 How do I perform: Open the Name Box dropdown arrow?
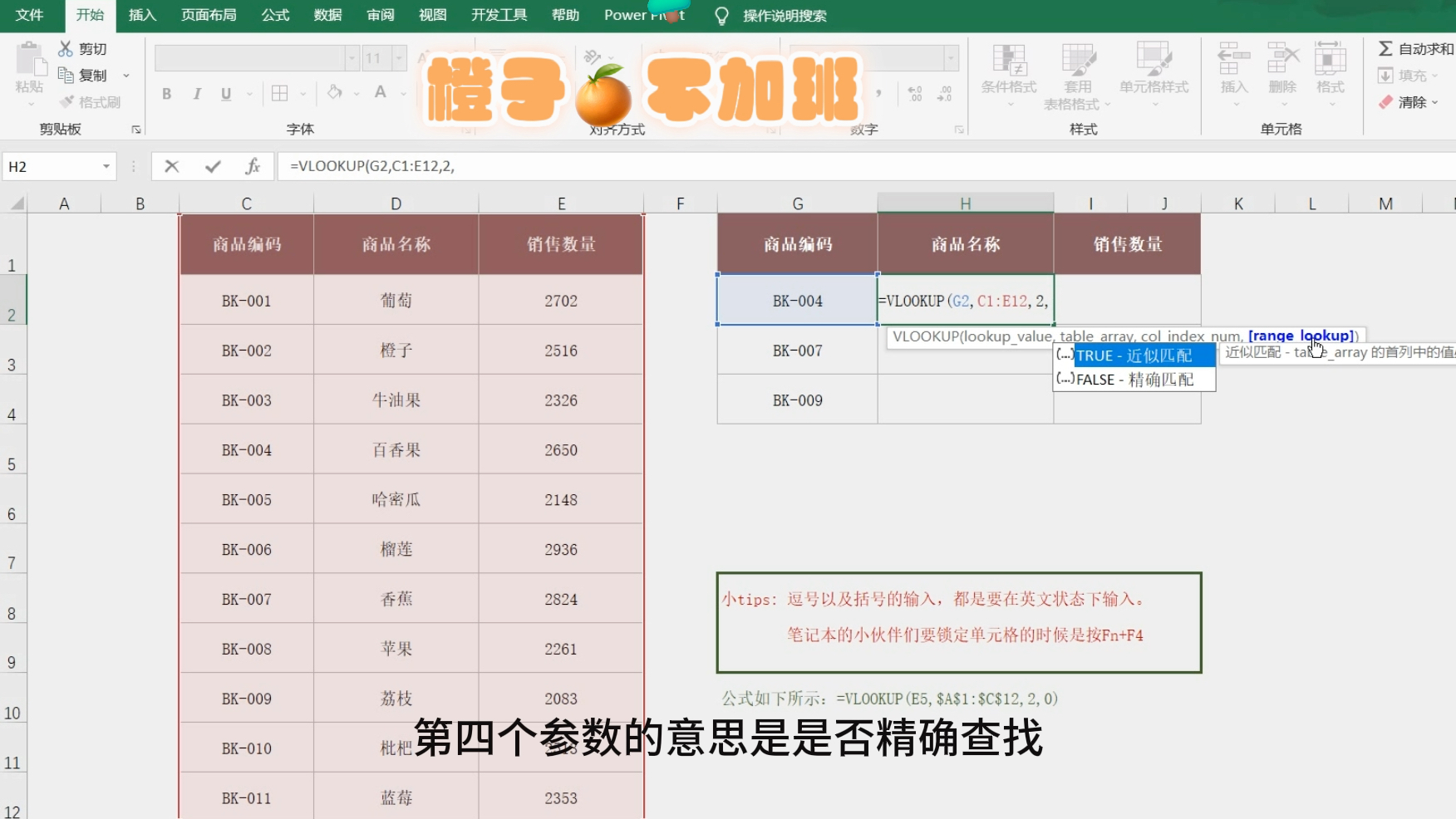[106, 166]
